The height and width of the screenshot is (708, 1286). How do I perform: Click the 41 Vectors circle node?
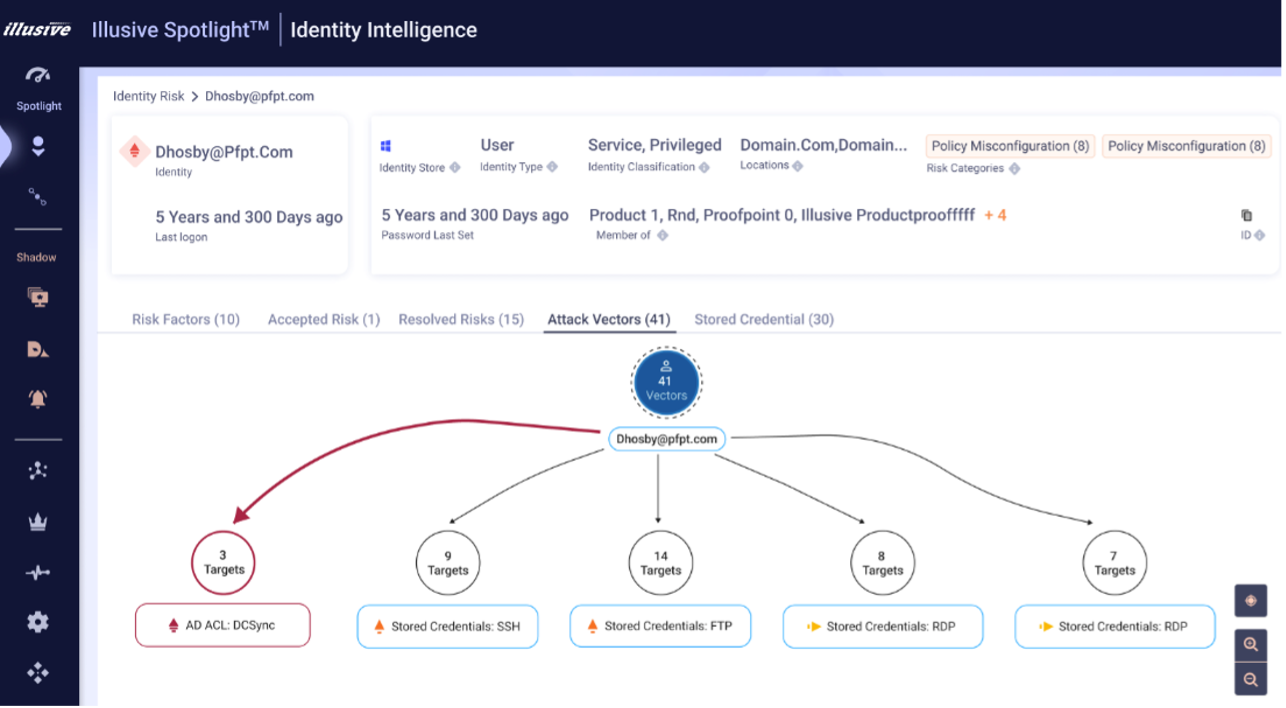[x=666, y=383]
